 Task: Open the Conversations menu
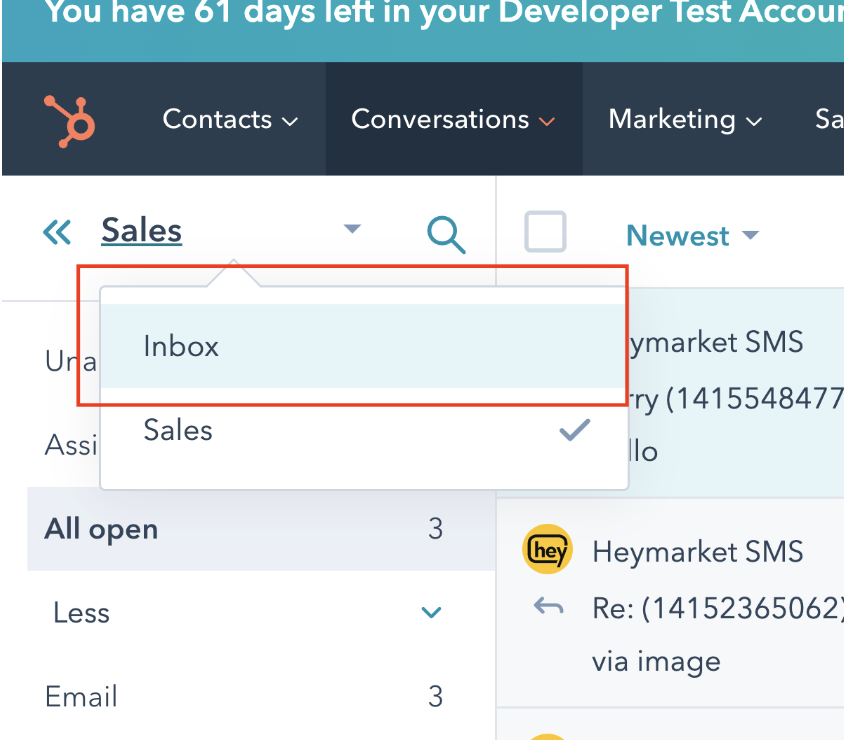click(453, 119)
